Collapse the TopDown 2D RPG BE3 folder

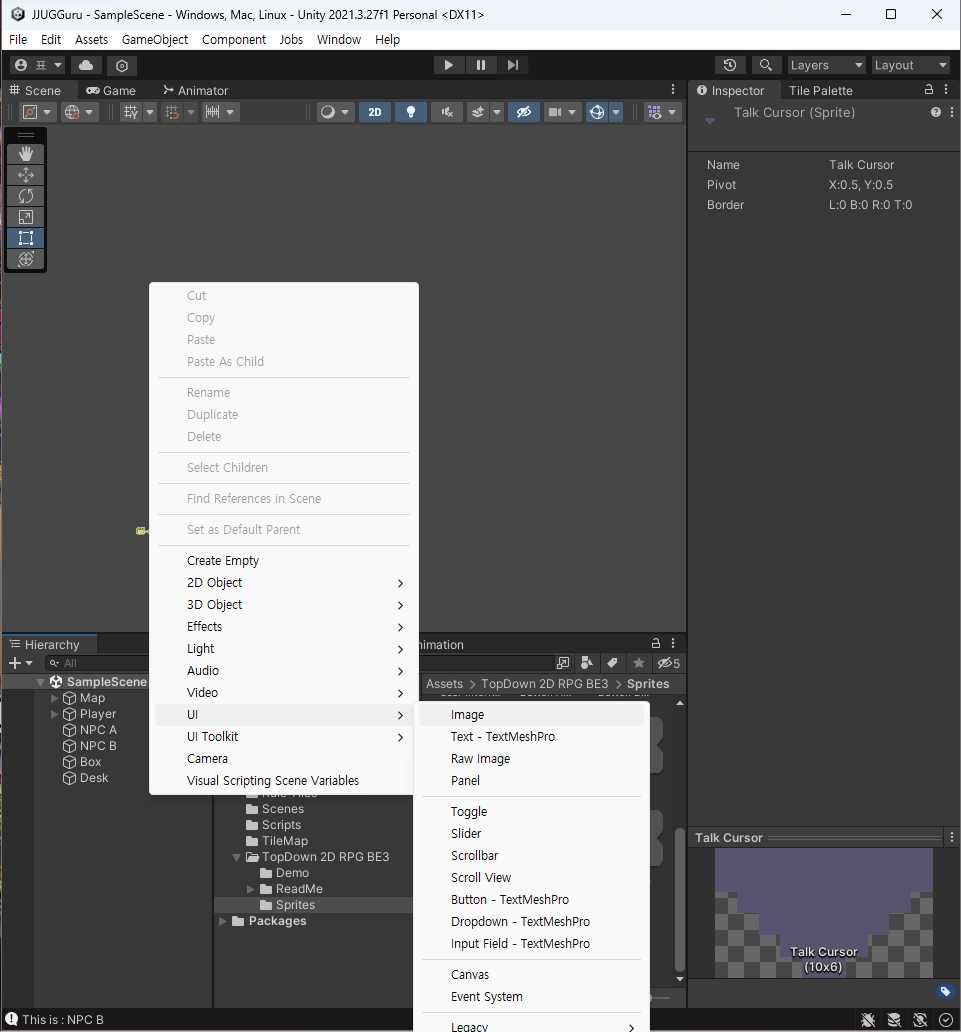tap(236, 857)
